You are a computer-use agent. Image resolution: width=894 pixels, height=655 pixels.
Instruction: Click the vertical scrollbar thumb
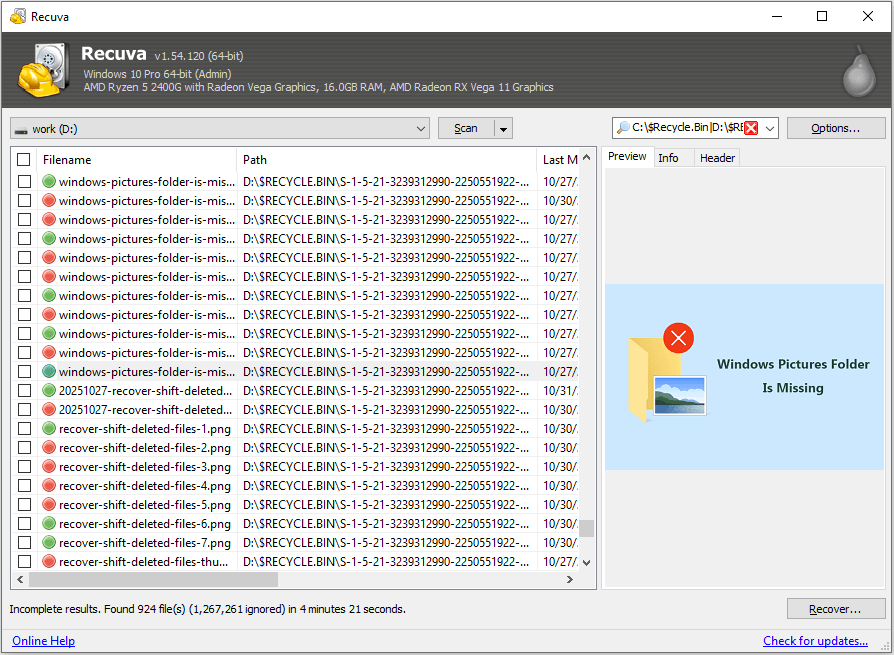(587, 528)
